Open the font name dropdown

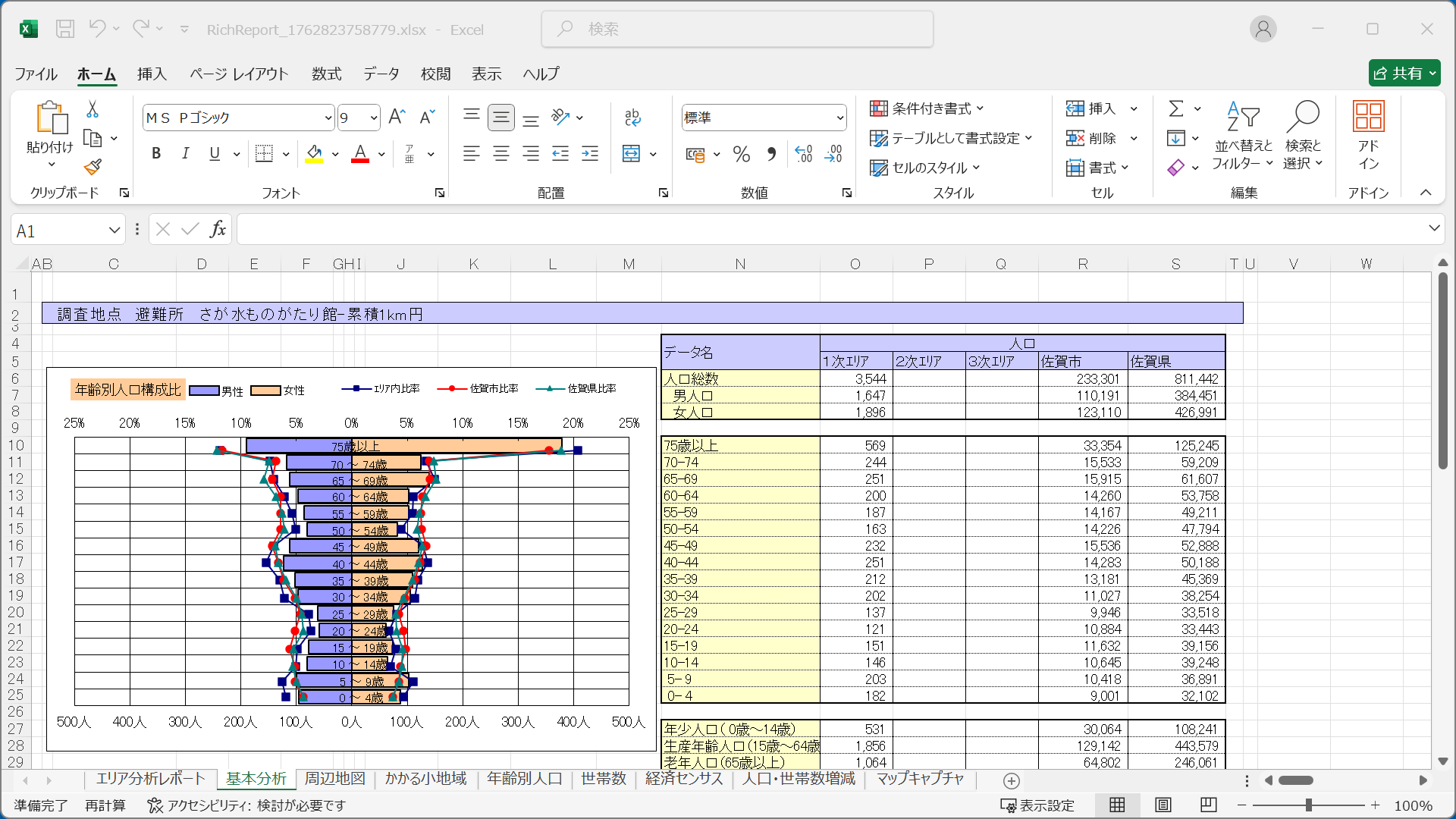coord(328,118)
